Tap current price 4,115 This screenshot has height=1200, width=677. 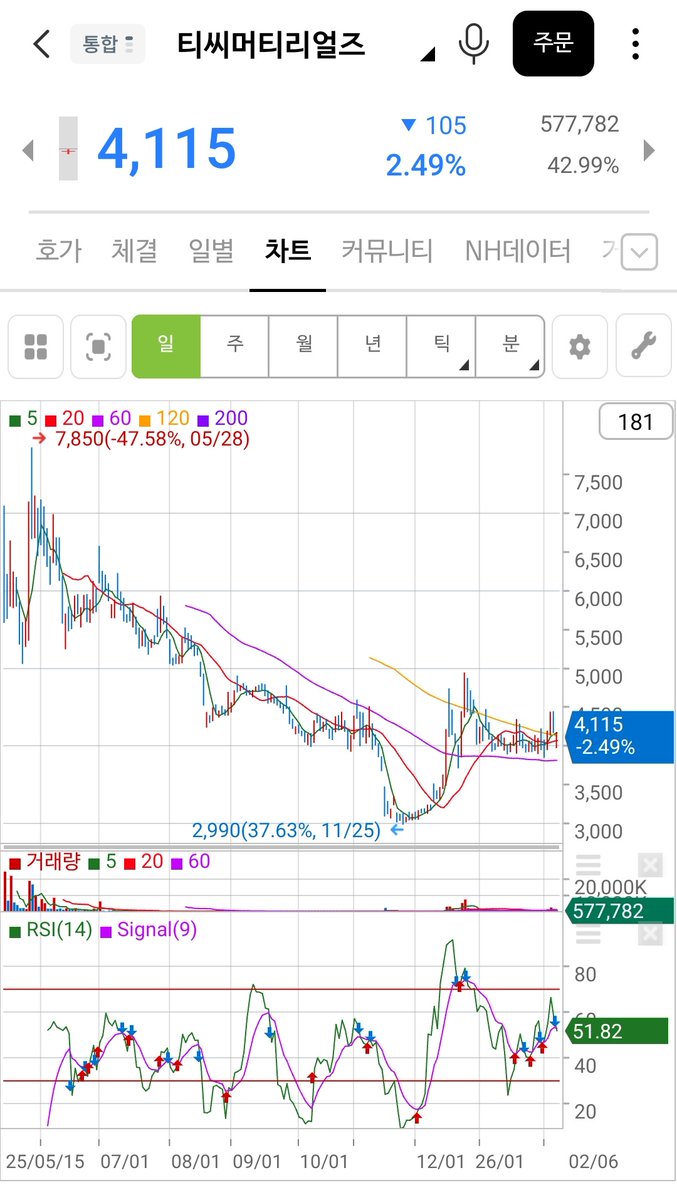point(166,149)
